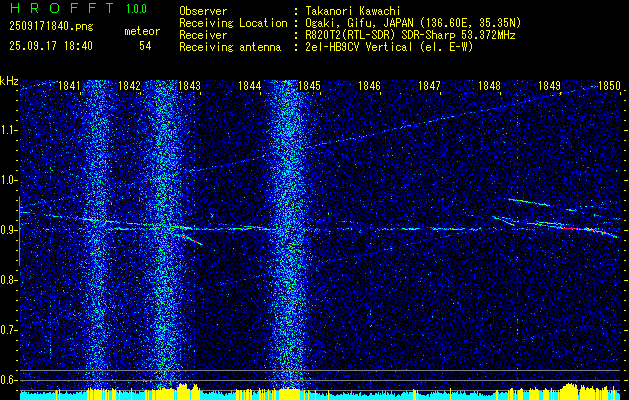Select the filename 2509171840.png
The image size is (629, 400).
click(x=51, y=27)
